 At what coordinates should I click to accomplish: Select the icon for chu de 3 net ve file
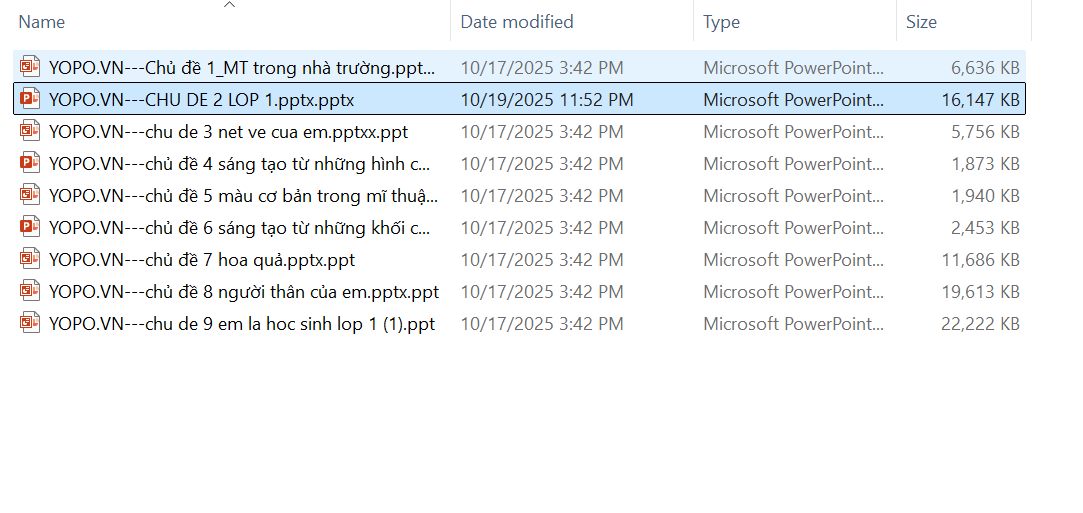(30, 132)
